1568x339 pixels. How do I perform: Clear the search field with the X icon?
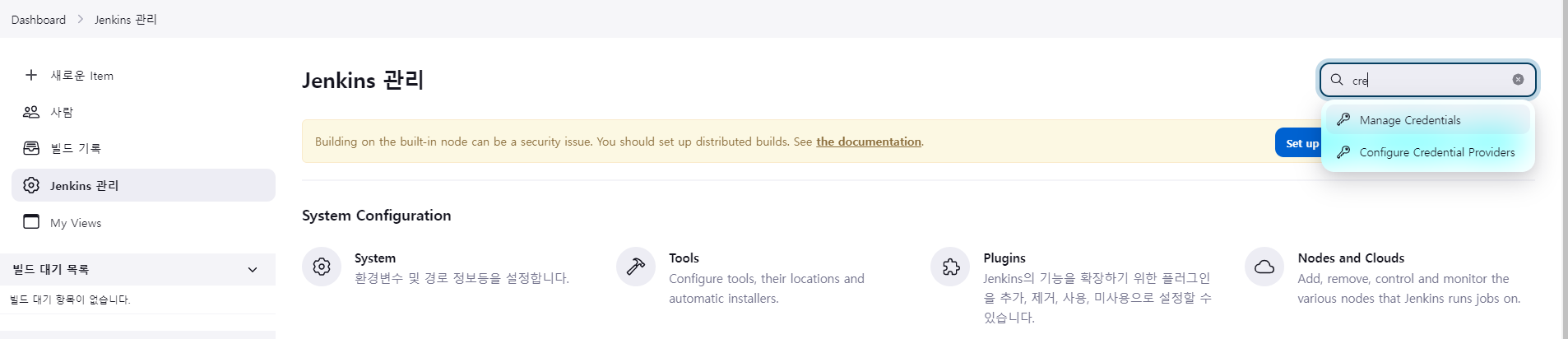1518,80
